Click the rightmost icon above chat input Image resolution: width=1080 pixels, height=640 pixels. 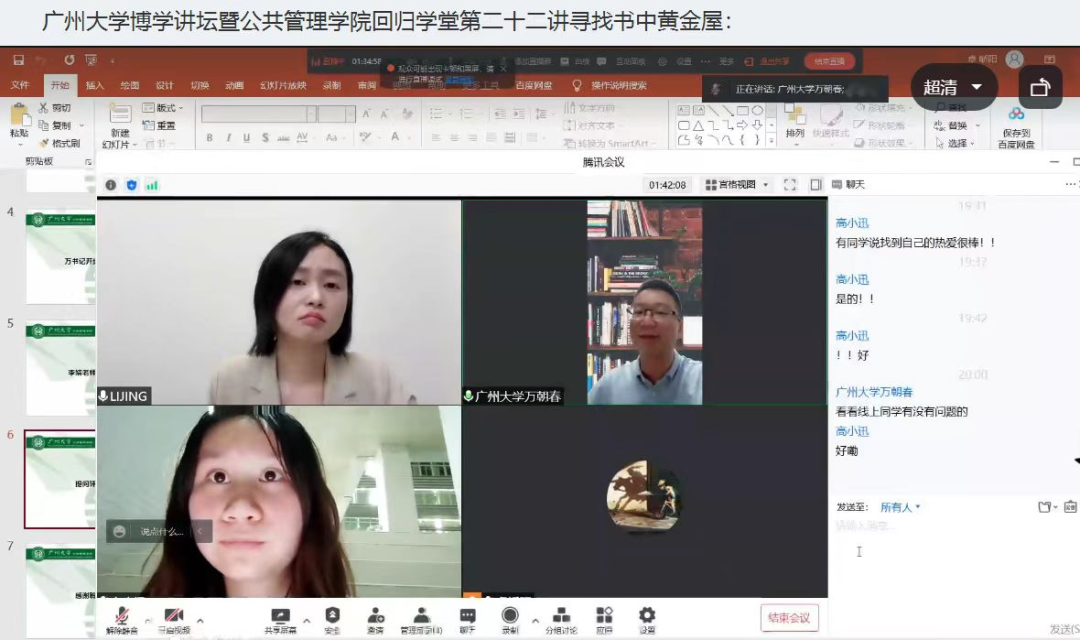[1070, 507]
